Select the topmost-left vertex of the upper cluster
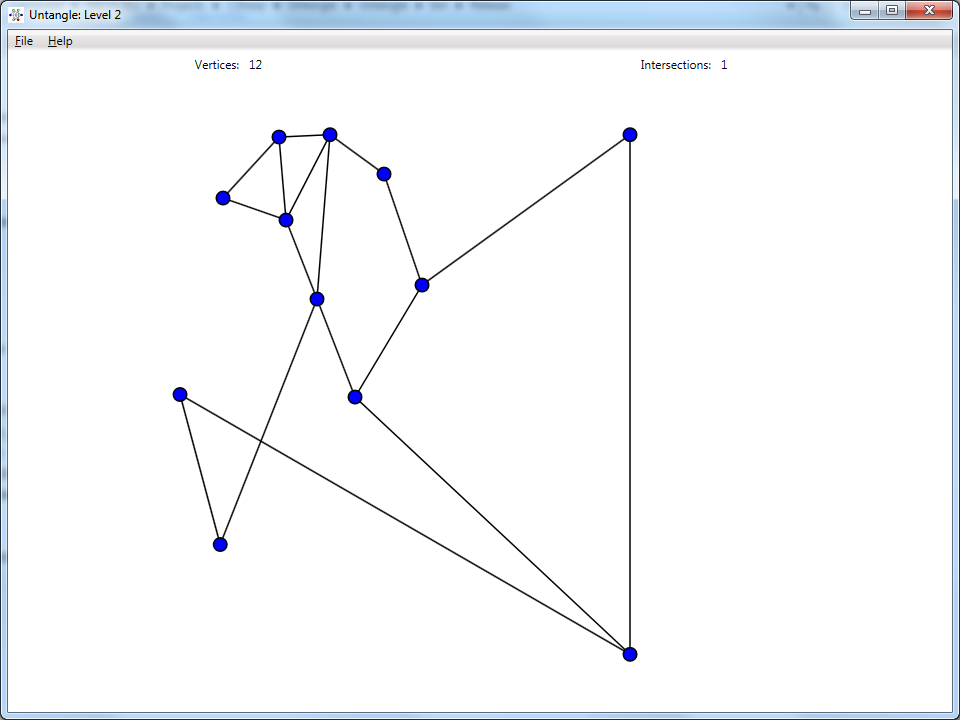 pos(279,136)
